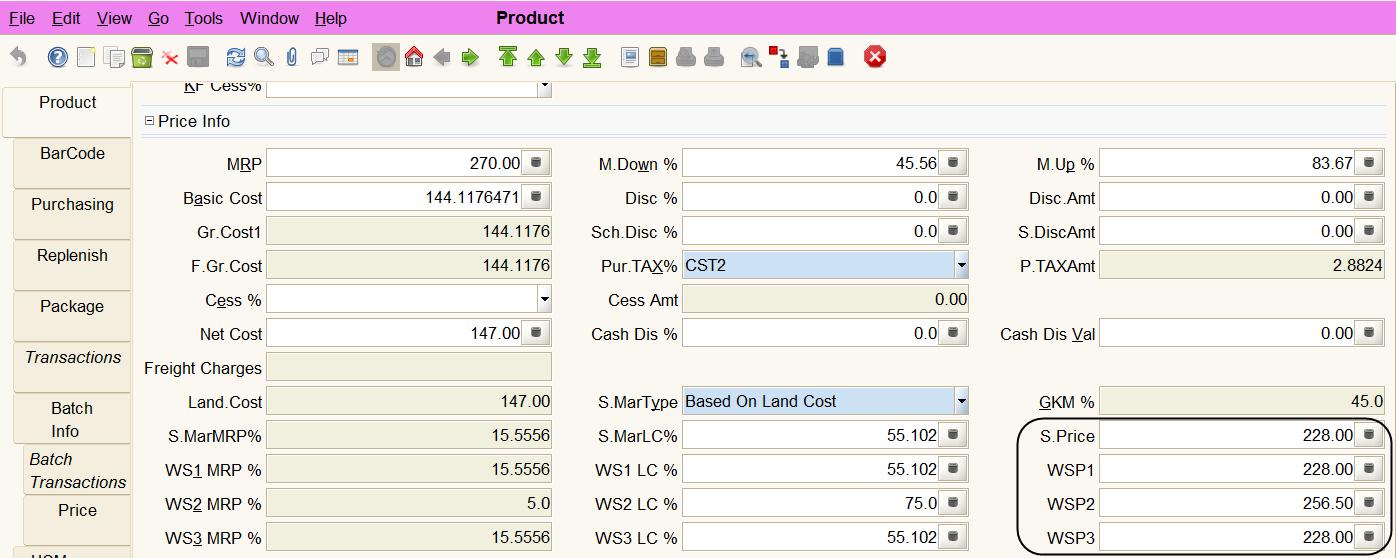
Task: Open the Active Workflows icon
Action: 779,57
